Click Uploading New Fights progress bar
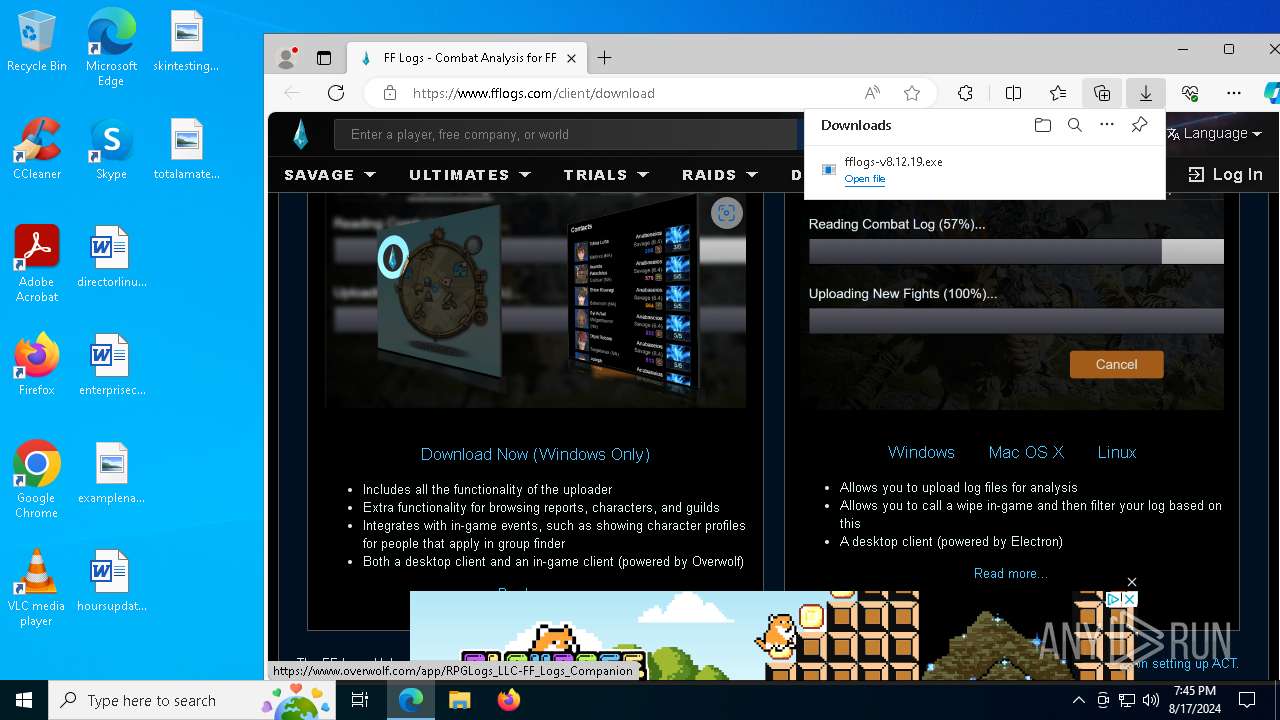The height and width of the screenshot is (720, 1280). tap(1016, 320)
